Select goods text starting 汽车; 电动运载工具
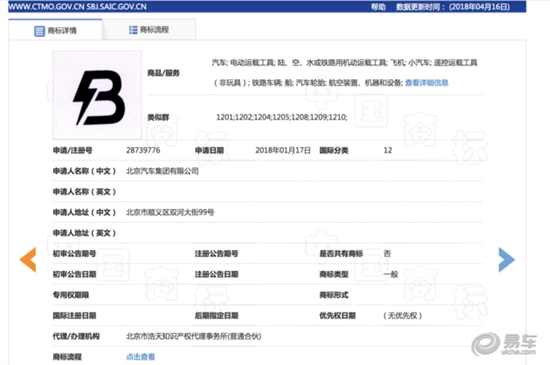The width and height of the screenshot is (550, 365). tap(344, 63)
